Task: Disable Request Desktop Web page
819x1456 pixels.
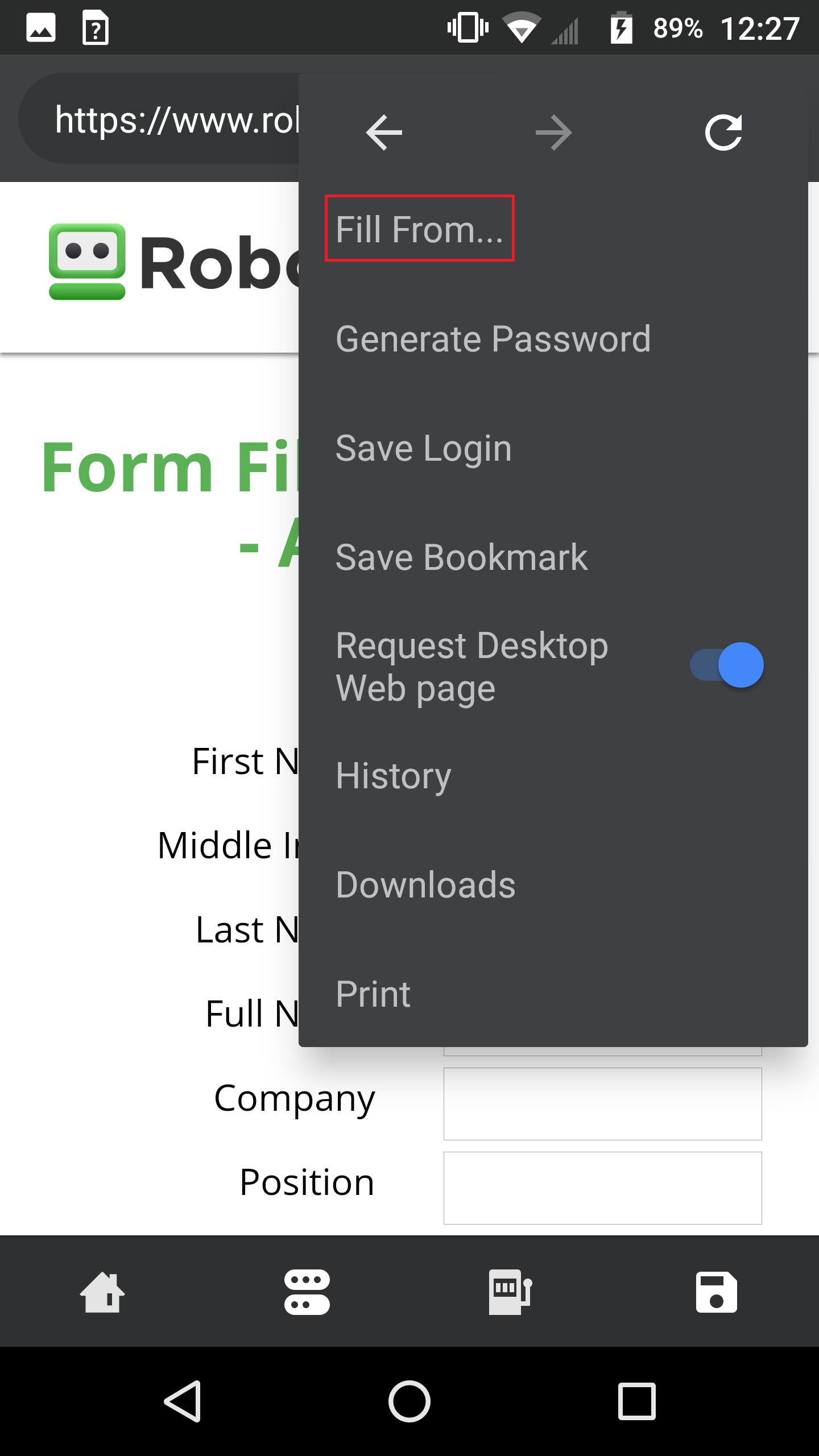Action: click(x=726, y=664)
